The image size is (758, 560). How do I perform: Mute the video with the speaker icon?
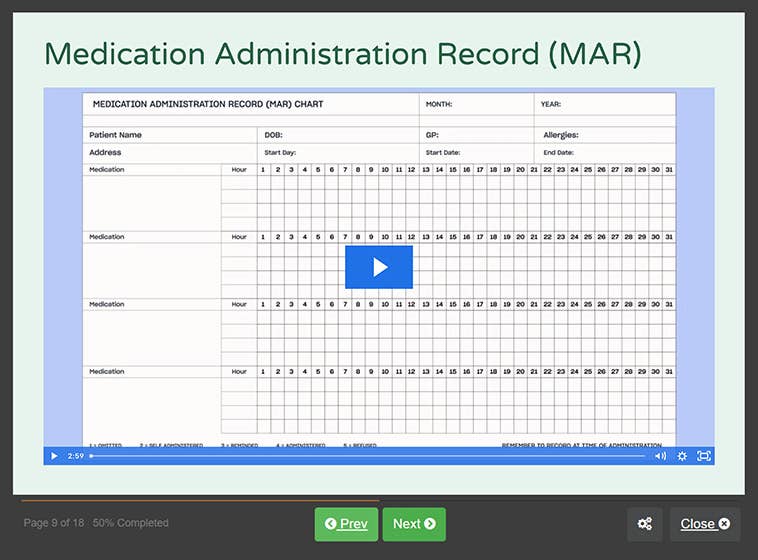coord(660,456)
